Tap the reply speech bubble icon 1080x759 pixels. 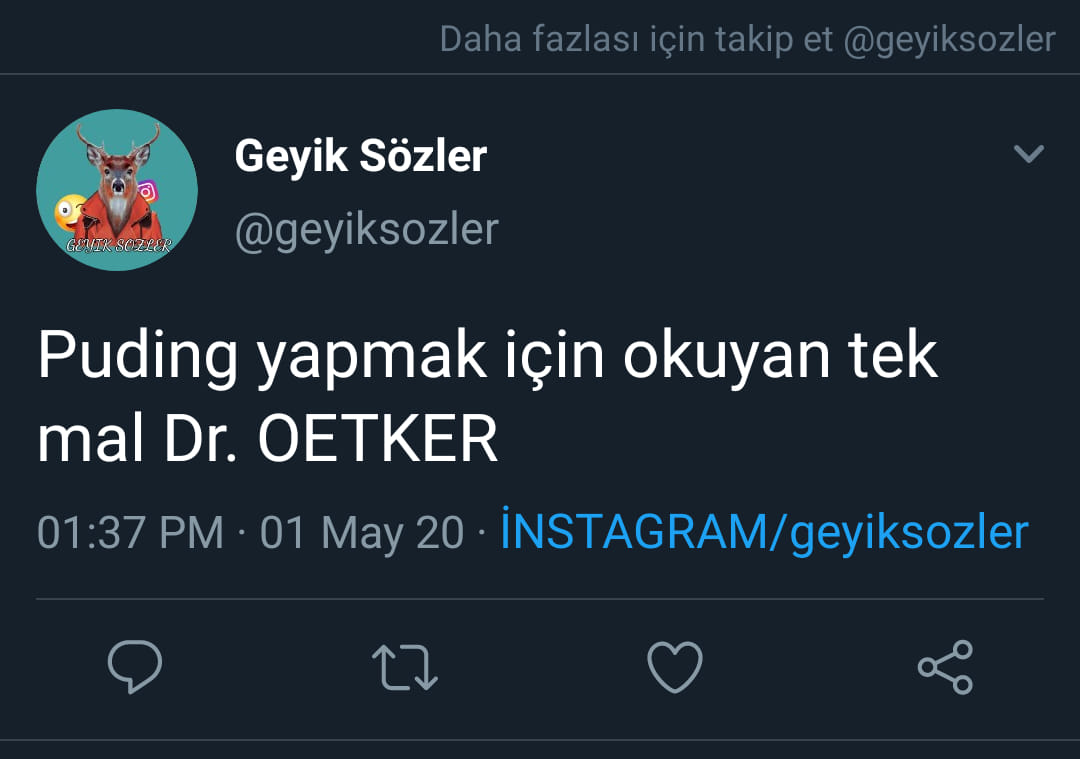point(135,666)
